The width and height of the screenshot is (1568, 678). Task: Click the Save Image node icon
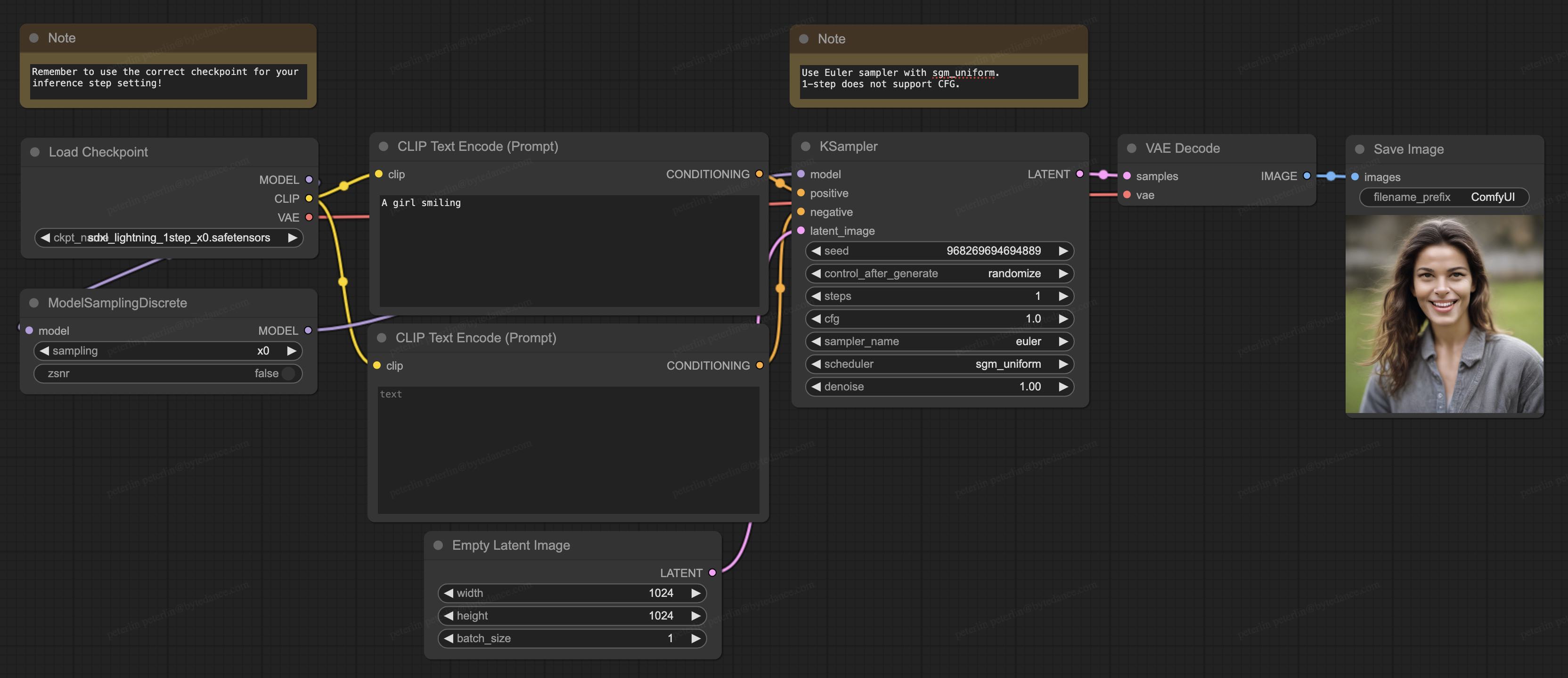[1361, 148]
